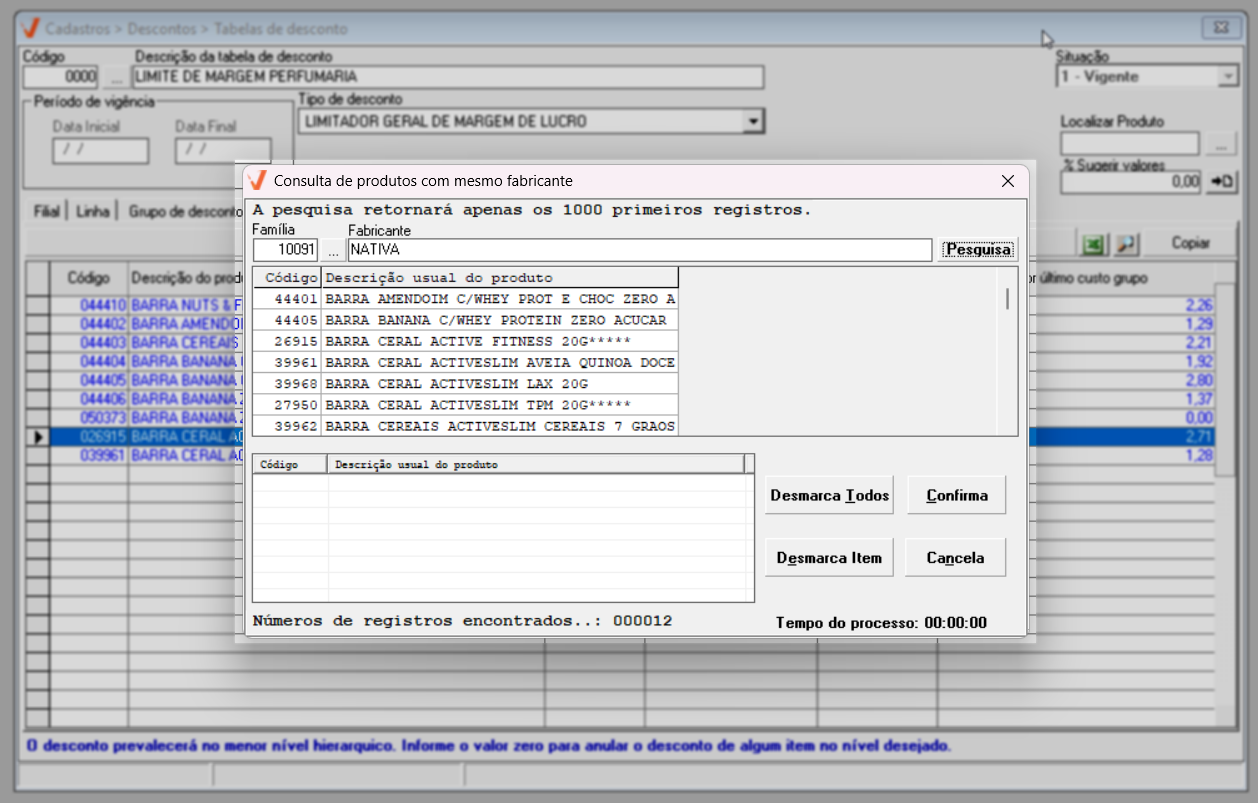Click the Pesquisa button in the dialog

pos(978,250)
